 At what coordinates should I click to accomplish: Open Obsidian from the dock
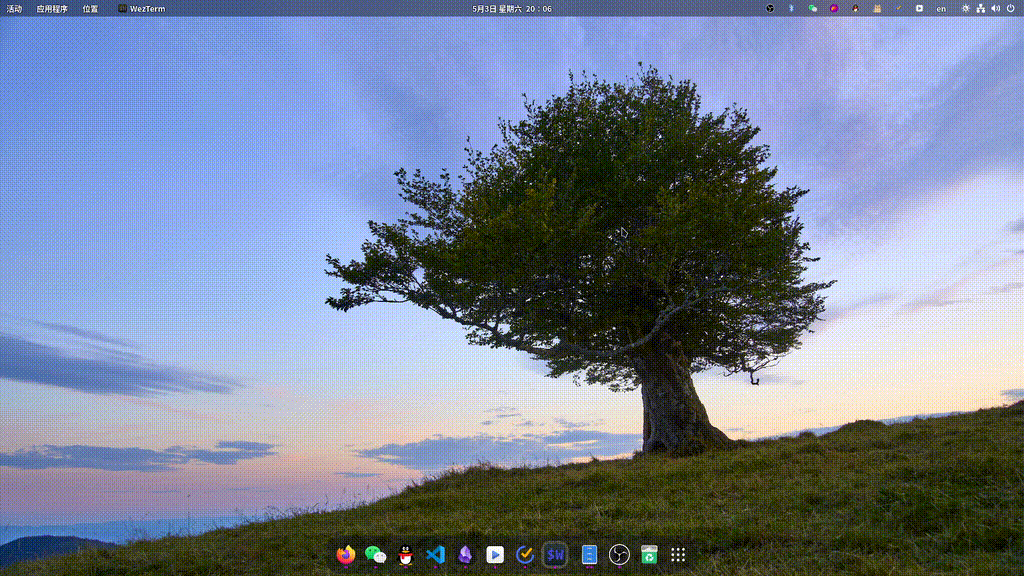[465, 555]
